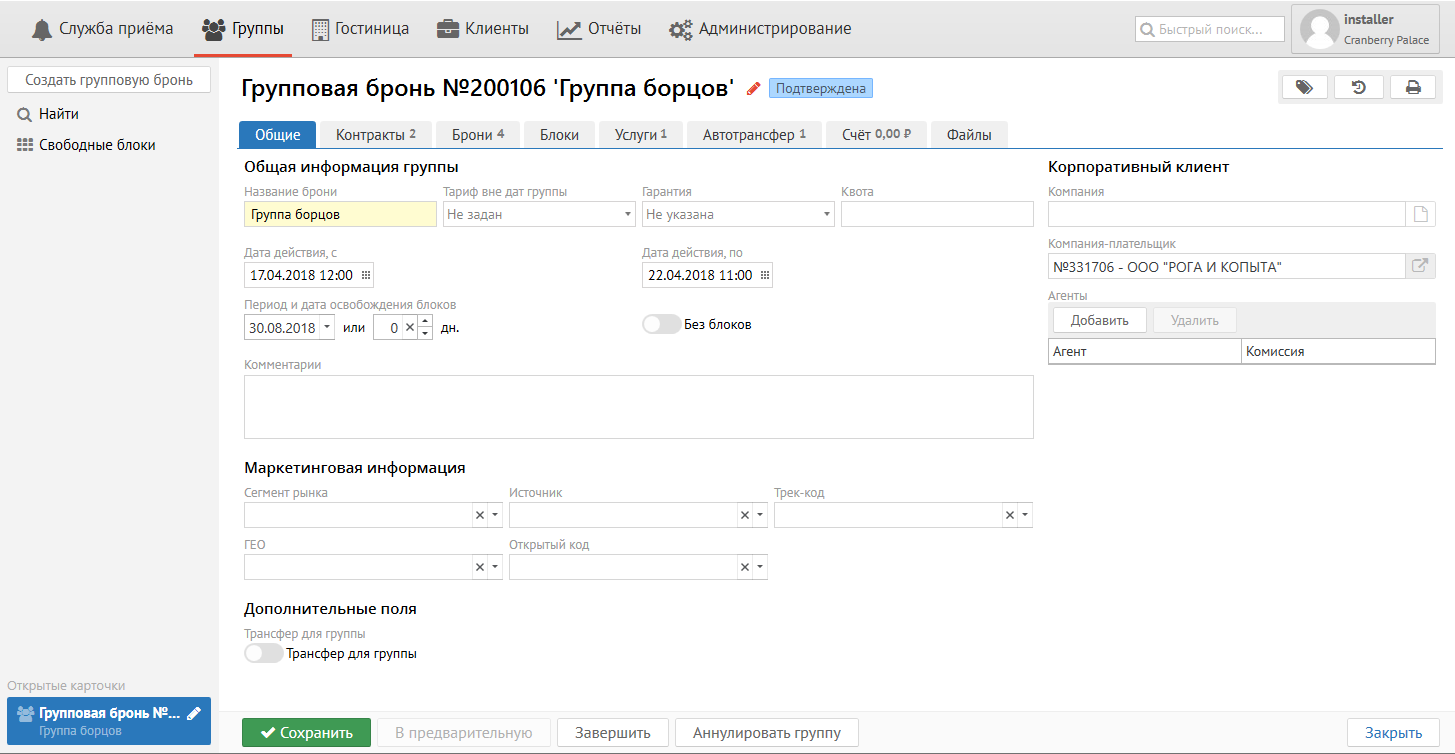The image size is (1455, 754).
Task: Open the Отчёты menu
Action: [599, 29]
